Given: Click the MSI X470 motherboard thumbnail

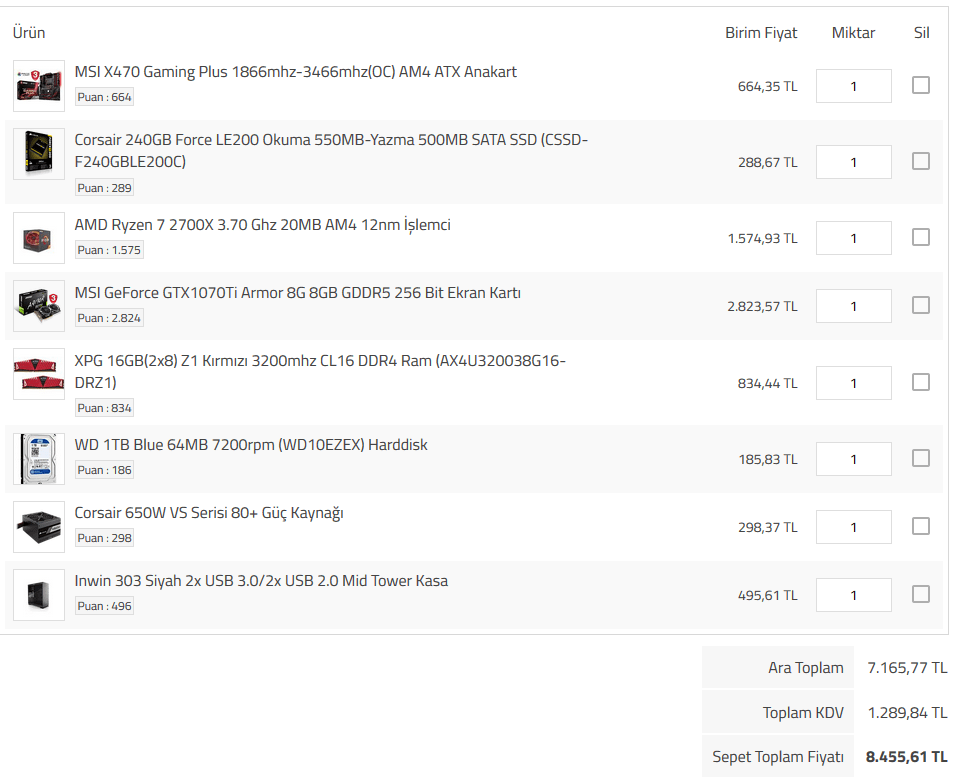Looking at the screenshot, I should tap(39, 85).
